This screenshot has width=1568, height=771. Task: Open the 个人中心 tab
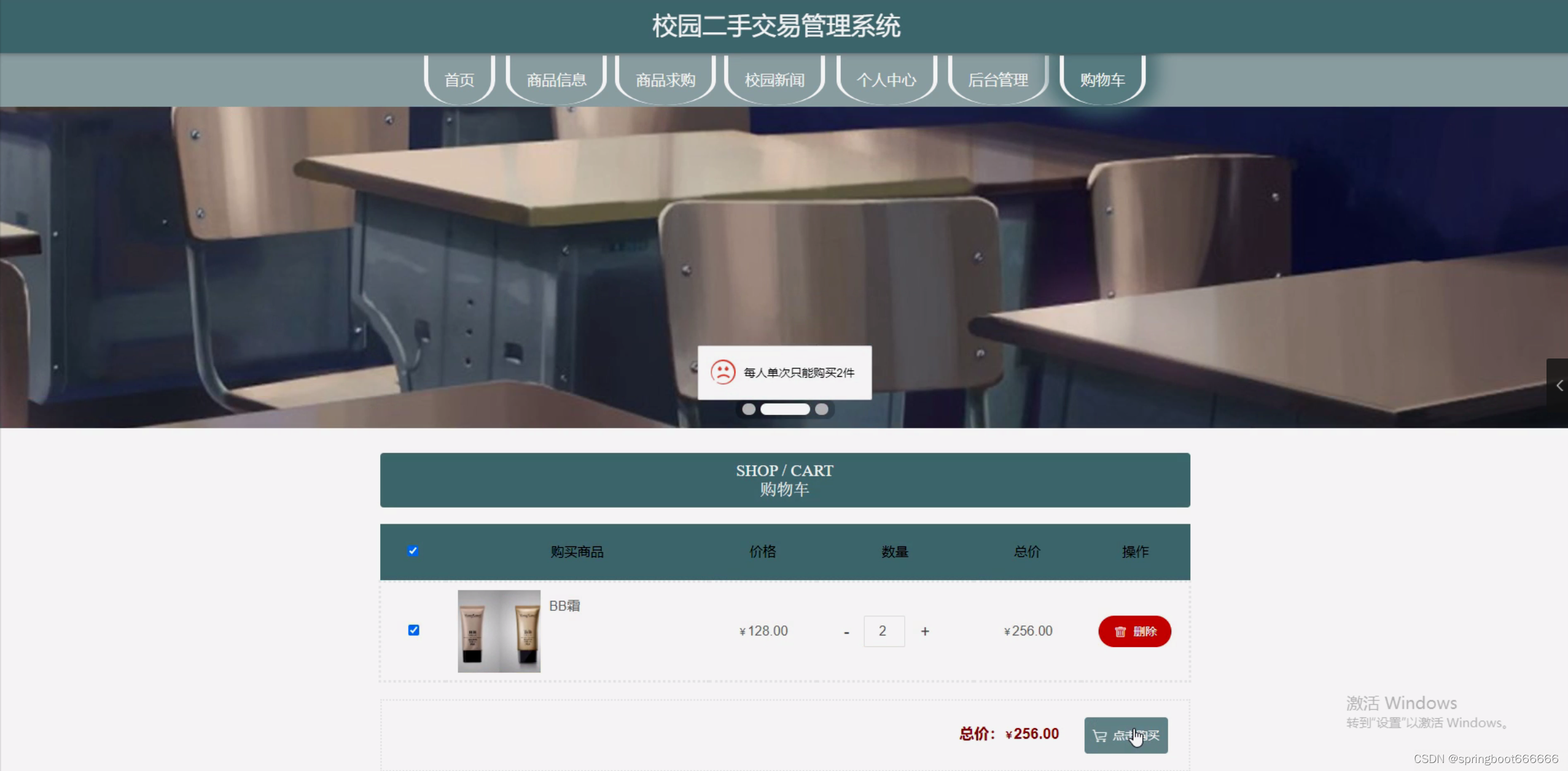point(886,80)
